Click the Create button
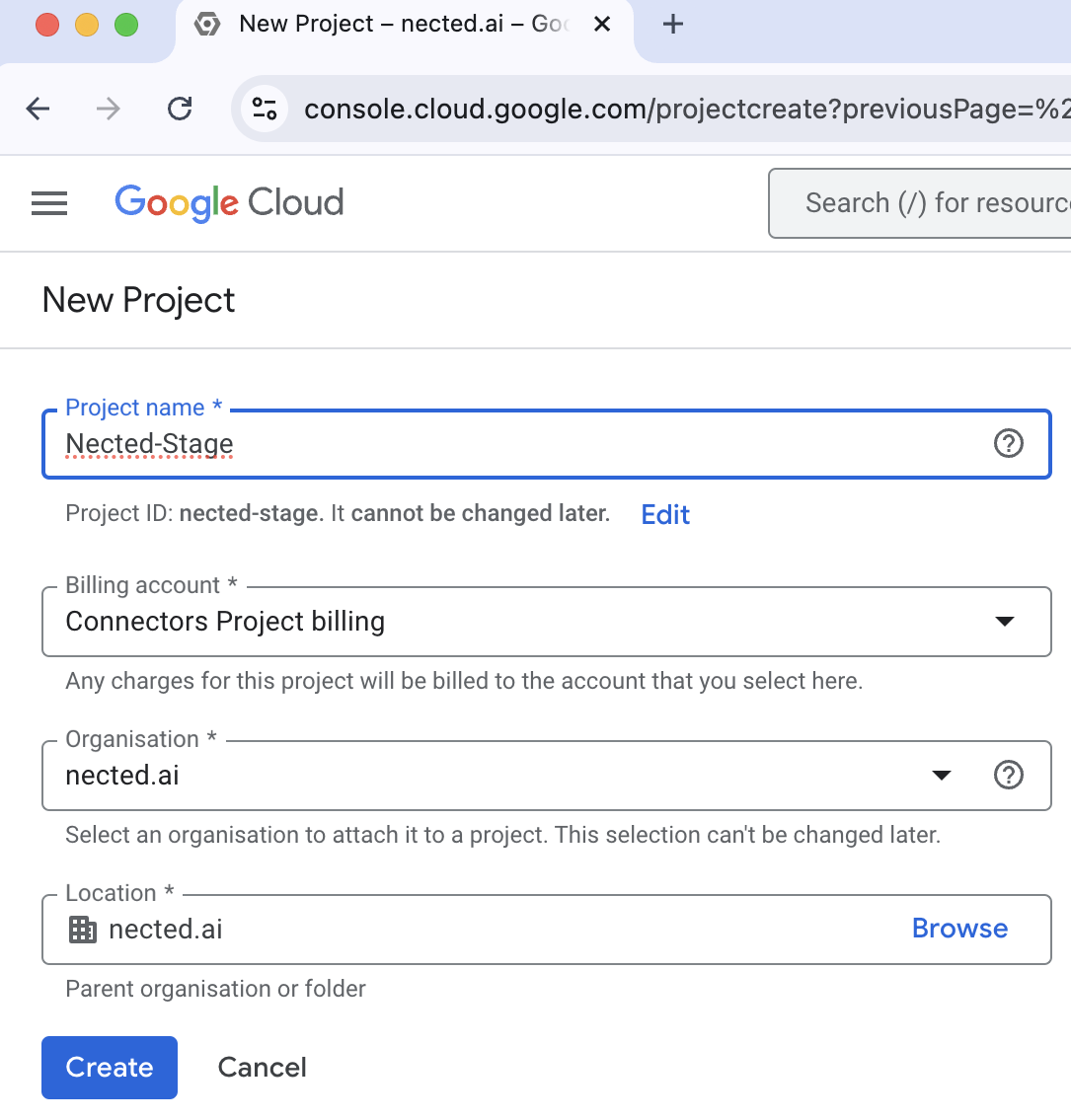This screenshot has height=1120, width=1071. coord(110,1068)
